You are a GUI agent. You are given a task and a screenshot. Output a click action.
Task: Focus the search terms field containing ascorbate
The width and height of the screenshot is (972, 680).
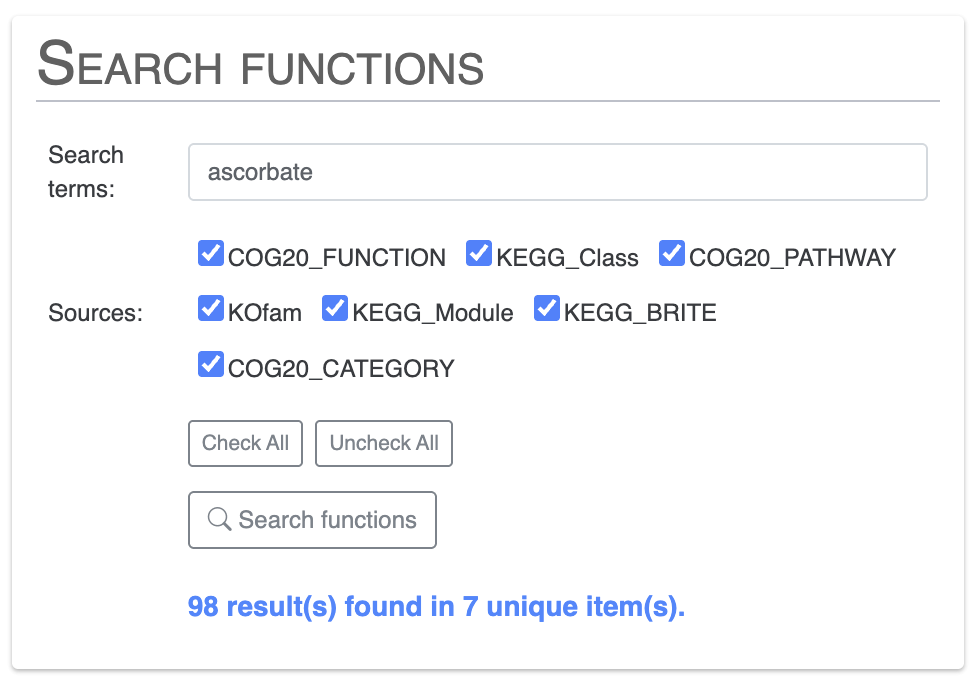tap(557, 172)
